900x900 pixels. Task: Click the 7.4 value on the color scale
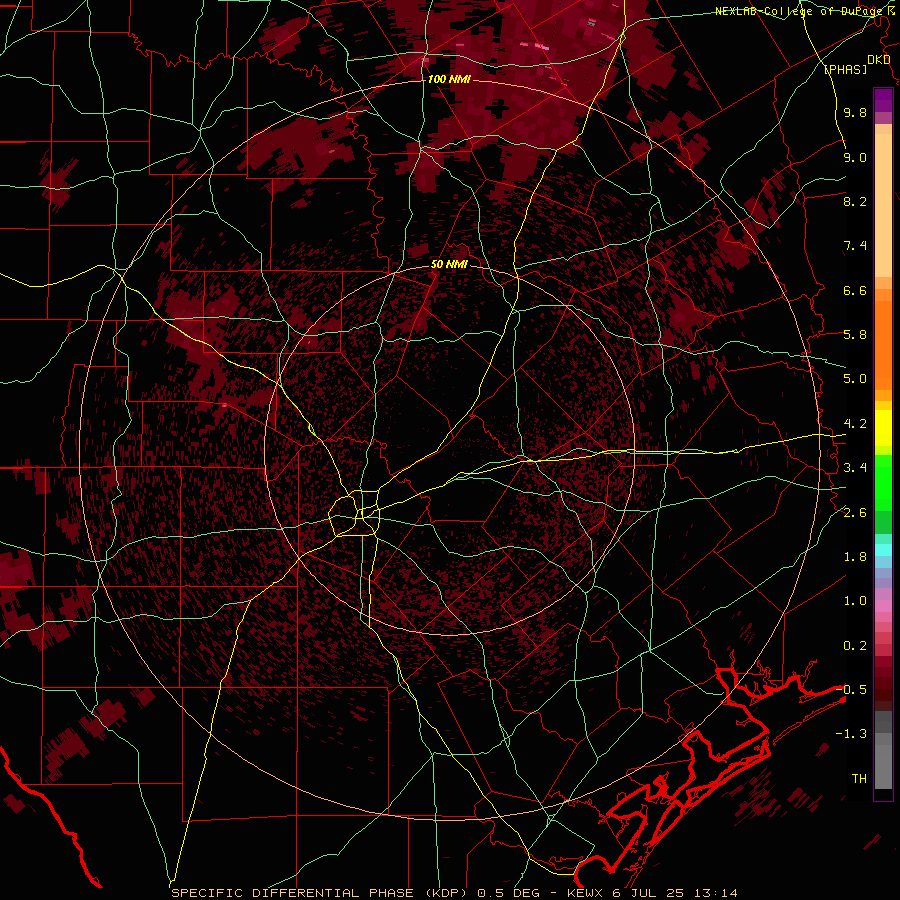coord(855,246)
